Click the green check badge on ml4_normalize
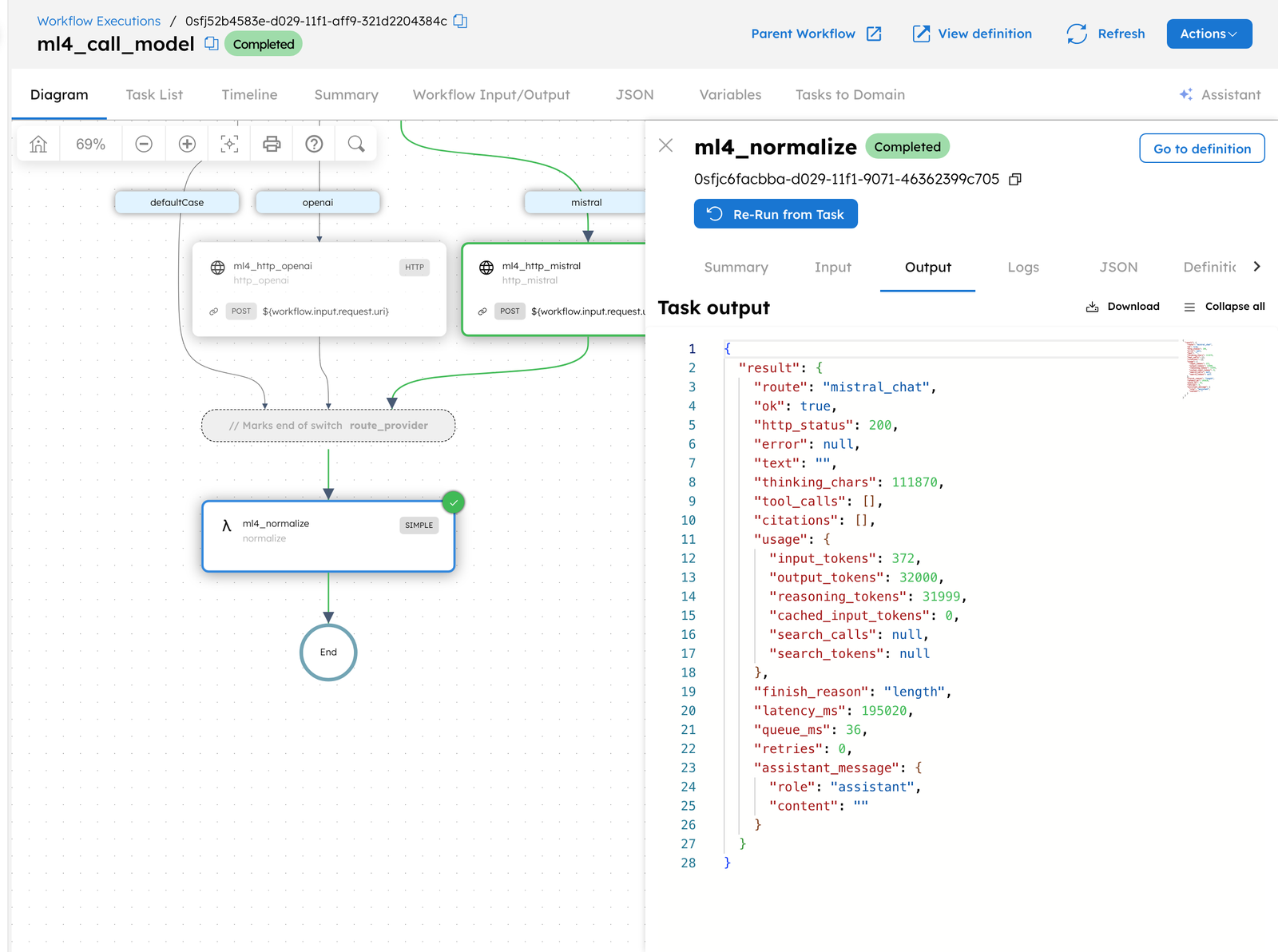The width and height of the screenshot is (1278, 952). (x=453, y=502)
